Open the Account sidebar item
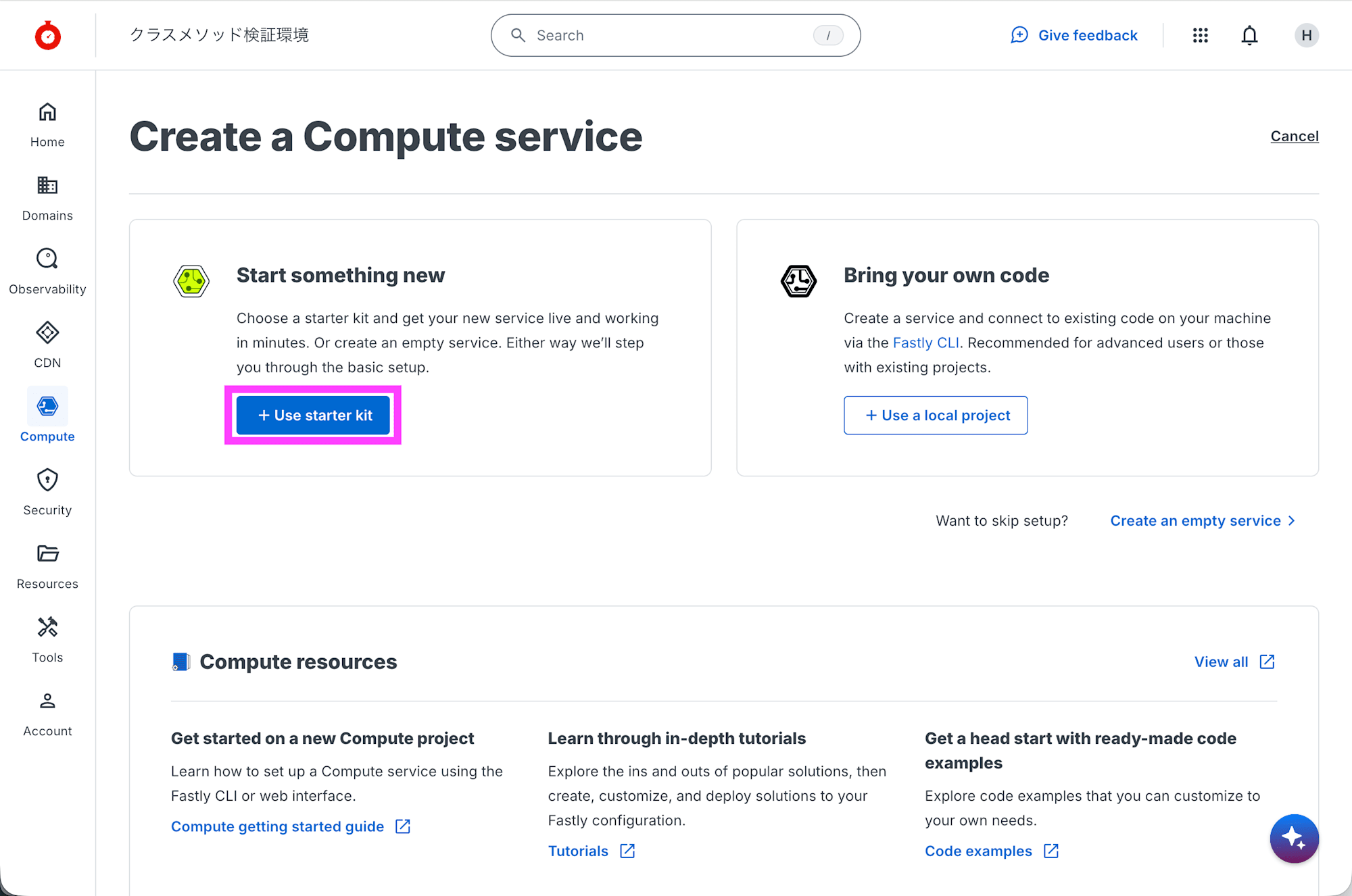The height and width of the screenshot is (896, 1352). tap(47, 713)
